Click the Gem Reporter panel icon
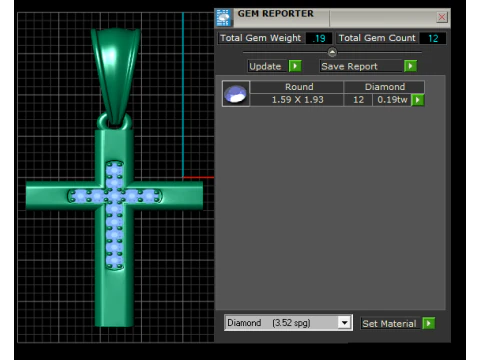The height and width of the screenshot is (360, 480). pyautogui.click(x=224, y=18)
